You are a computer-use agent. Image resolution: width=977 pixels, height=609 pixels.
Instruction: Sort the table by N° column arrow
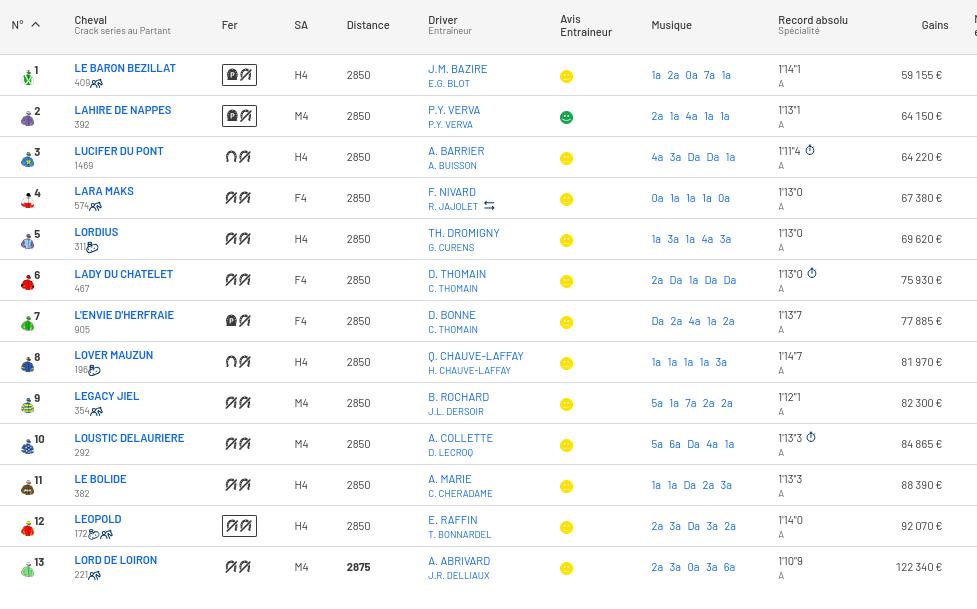coord(35,25)
